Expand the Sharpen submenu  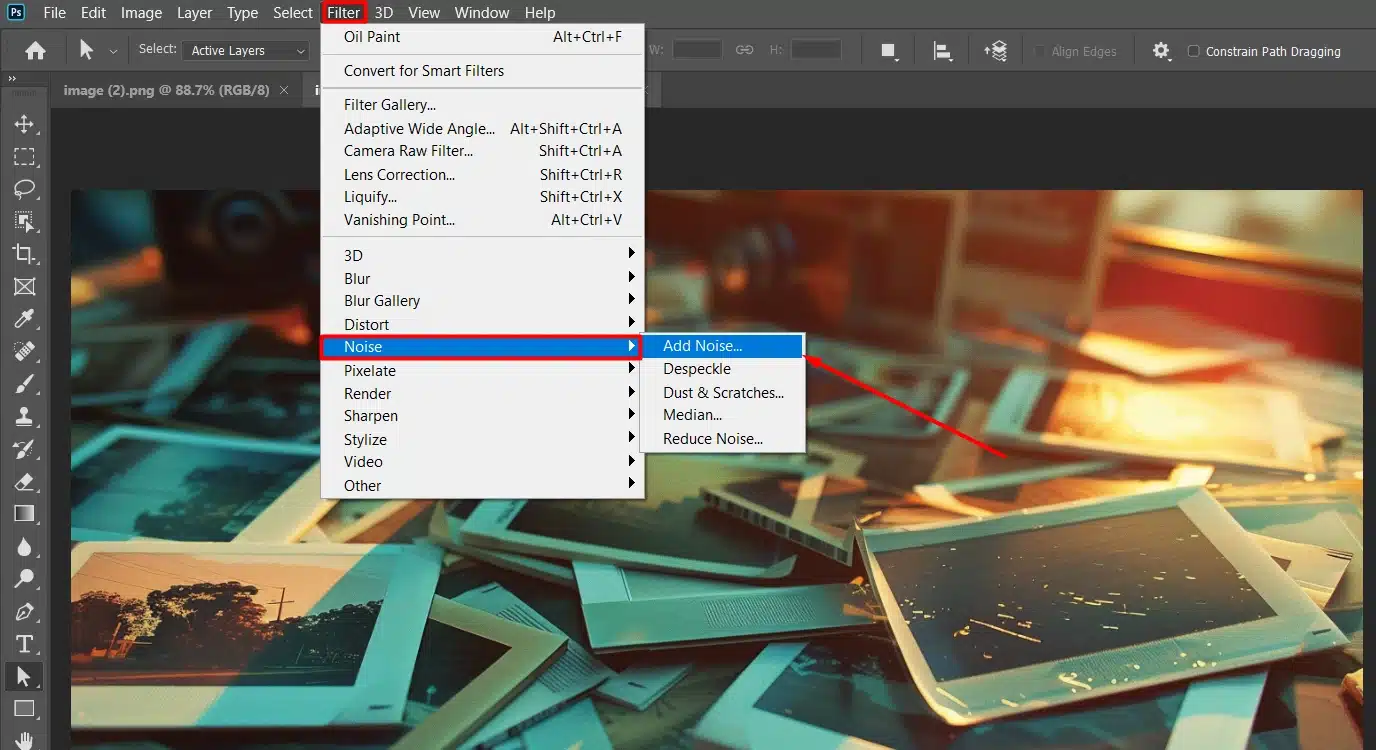click(482, 415)
